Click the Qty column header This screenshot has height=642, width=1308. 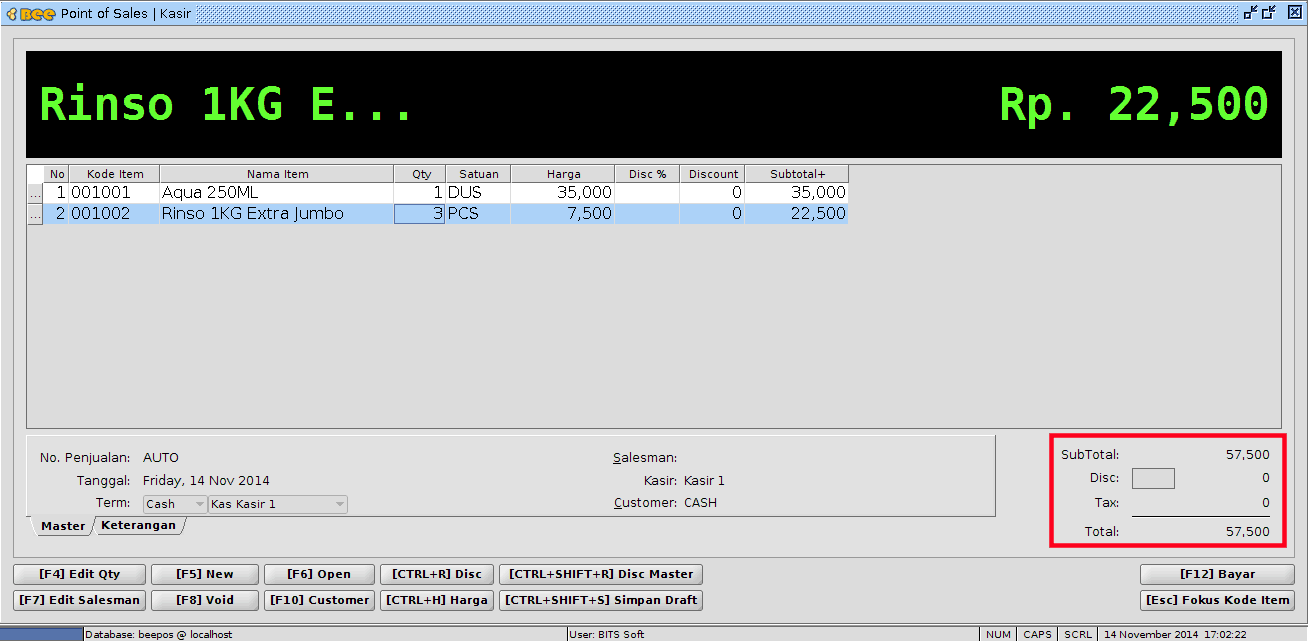coord(421,174)
